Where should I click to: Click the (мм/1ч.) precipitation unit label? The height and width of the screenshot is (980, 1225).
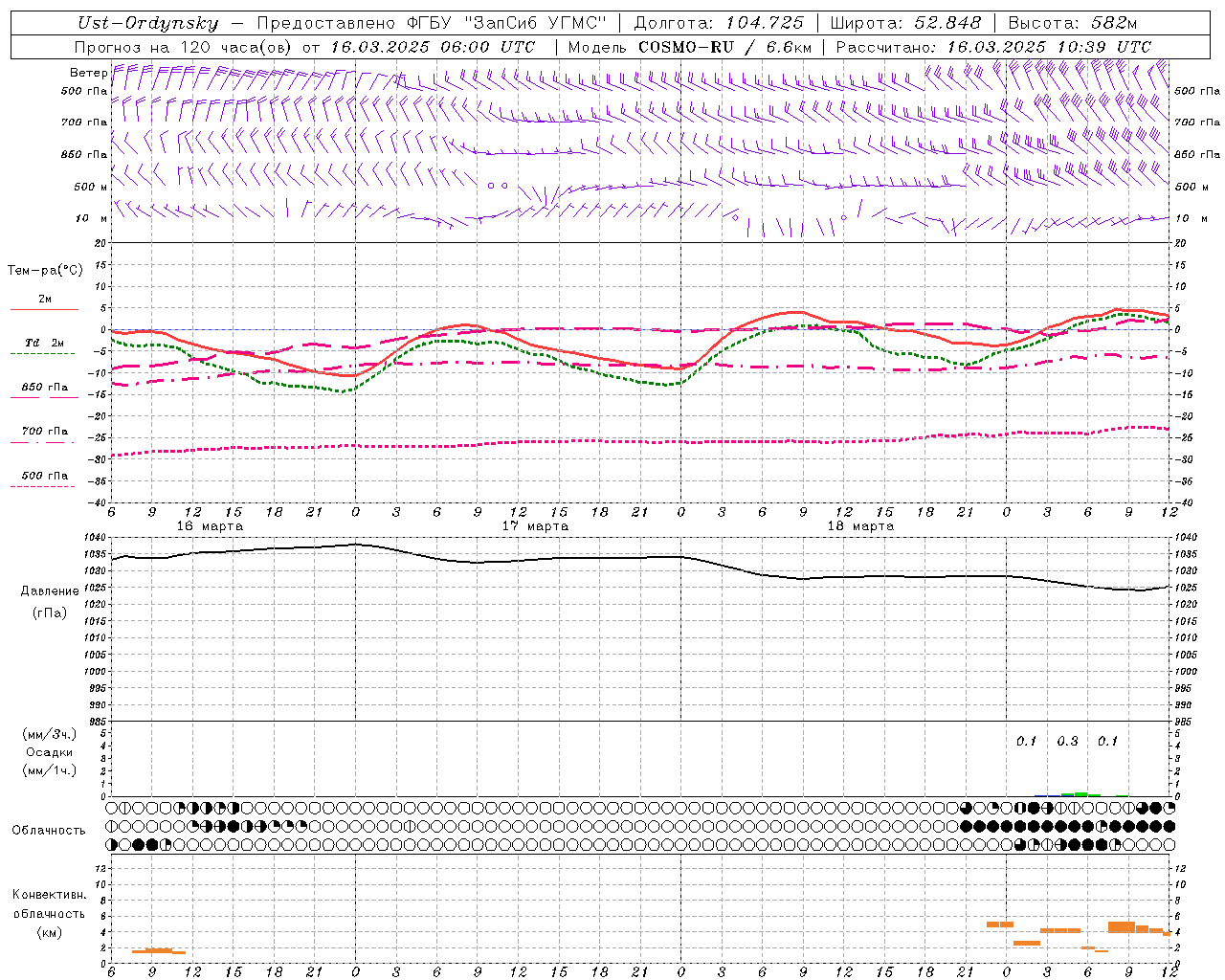click(x=50, y=770)
